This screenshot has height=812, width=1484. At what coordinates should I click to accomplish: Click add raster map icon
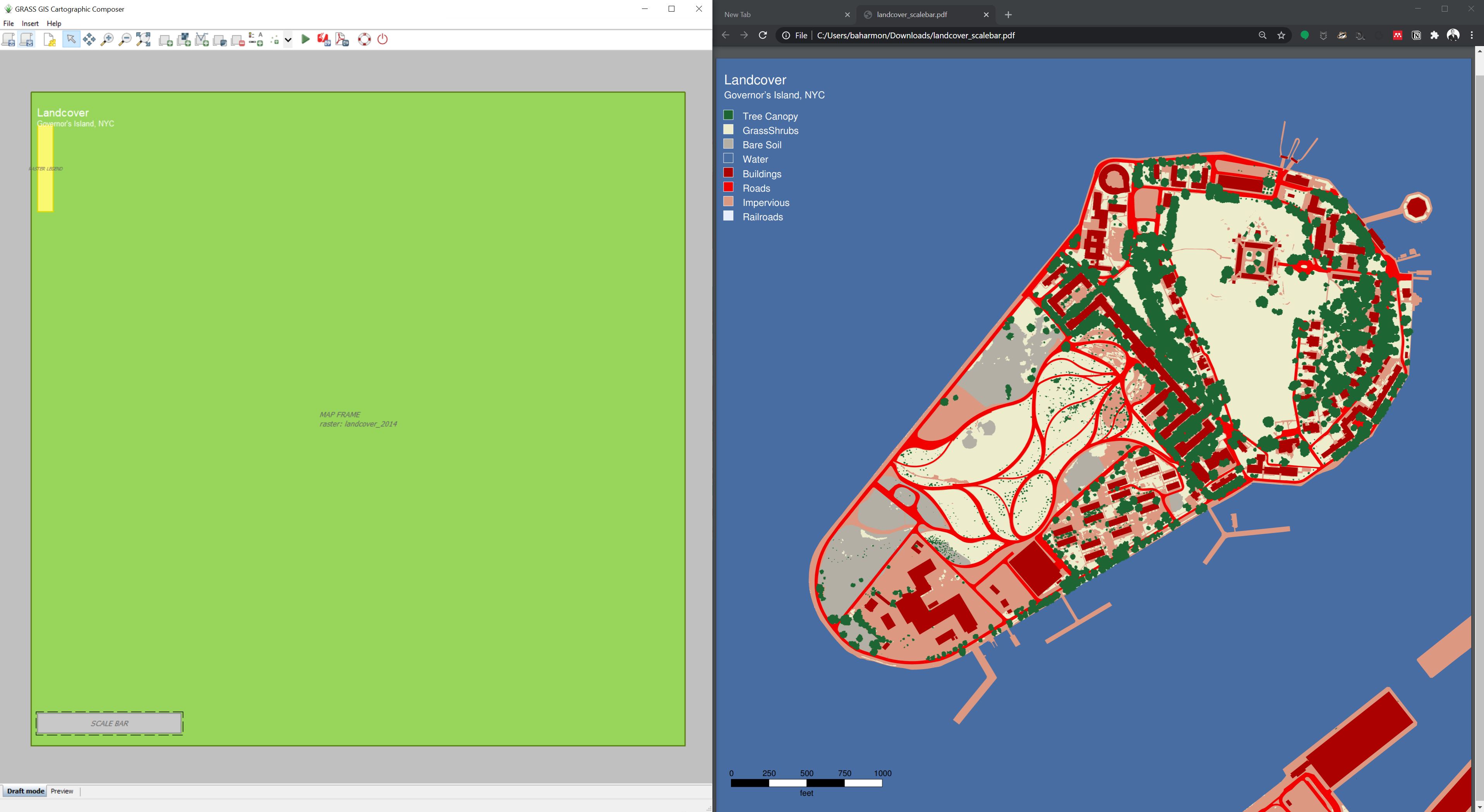[184, 39]
